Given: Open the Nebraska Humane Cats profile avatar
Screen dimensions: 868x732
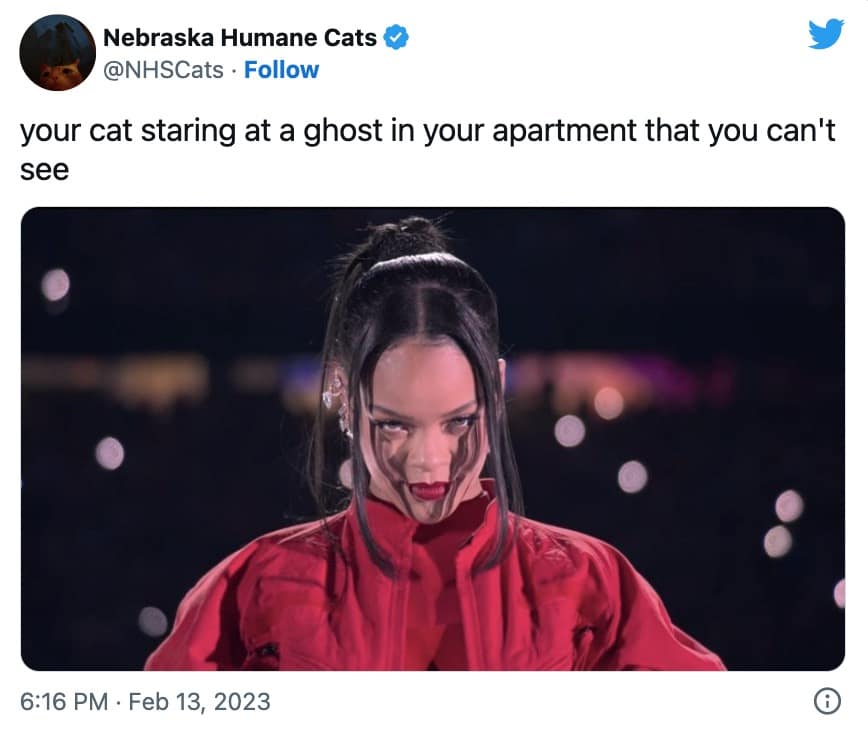Looking at the screenshot, I should (58, 53).
